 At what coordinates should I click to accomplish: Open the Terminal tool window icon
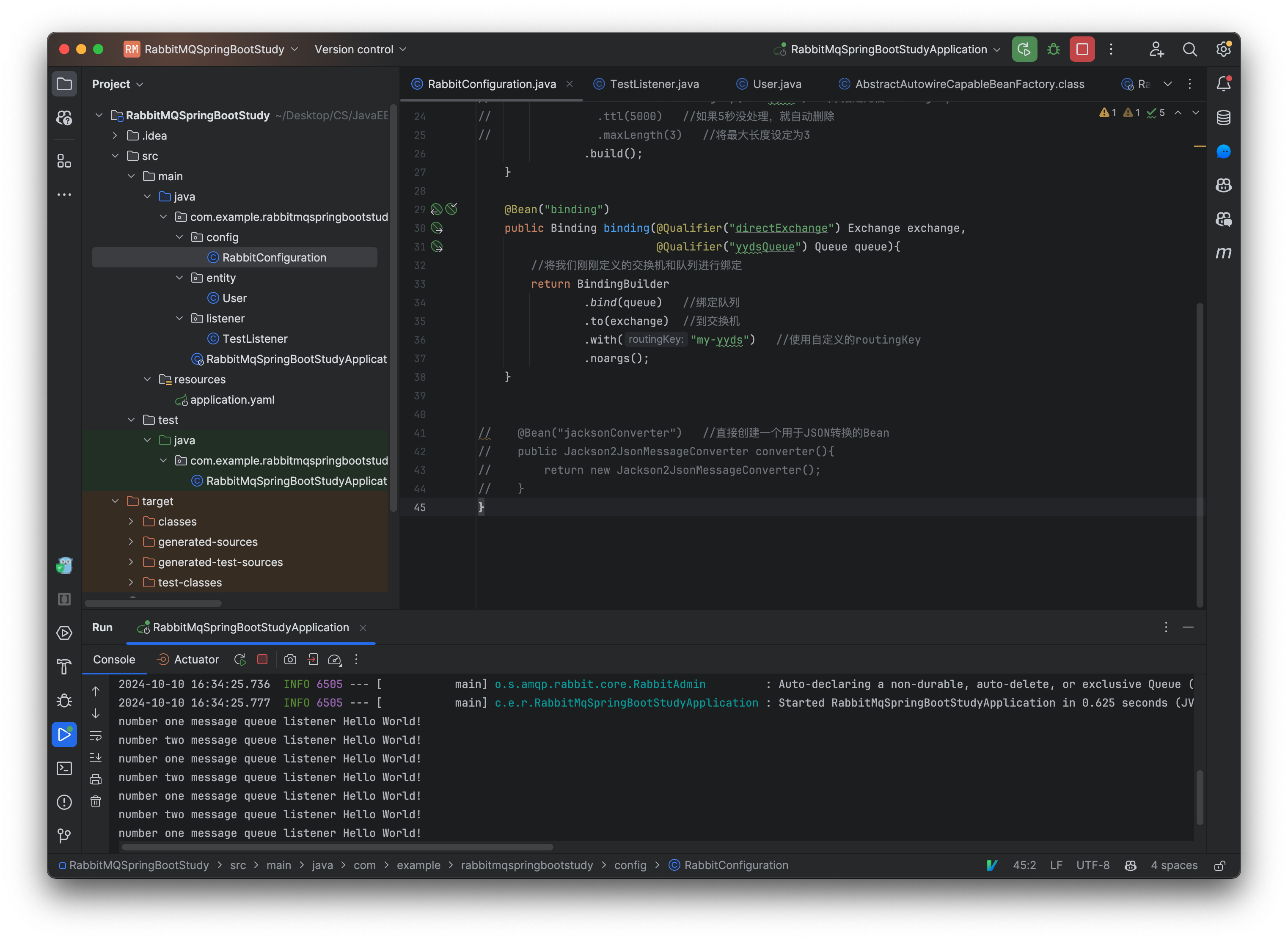[64, 768]
